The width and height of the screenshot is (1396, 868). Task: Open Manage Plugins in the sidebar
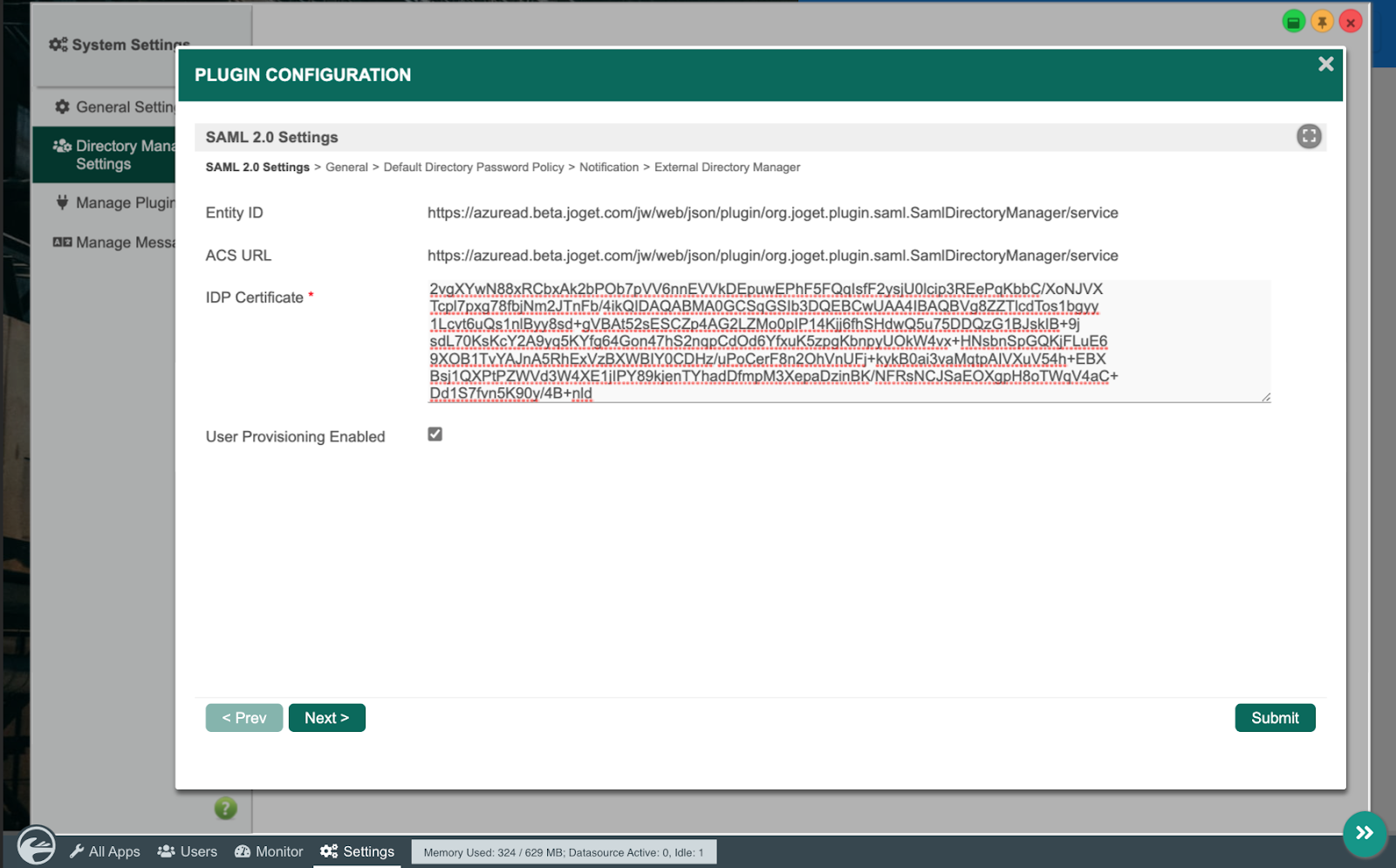point(105,202)
